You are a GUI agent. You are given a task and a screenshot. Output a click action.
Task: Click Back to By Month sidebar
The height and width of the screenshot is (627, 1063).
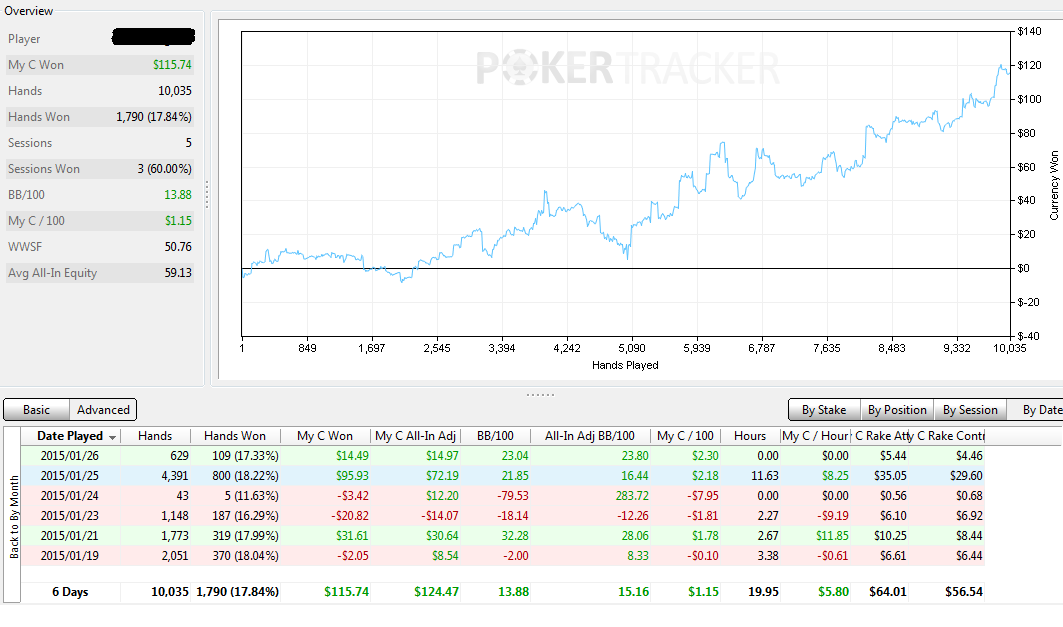point(14,517)
